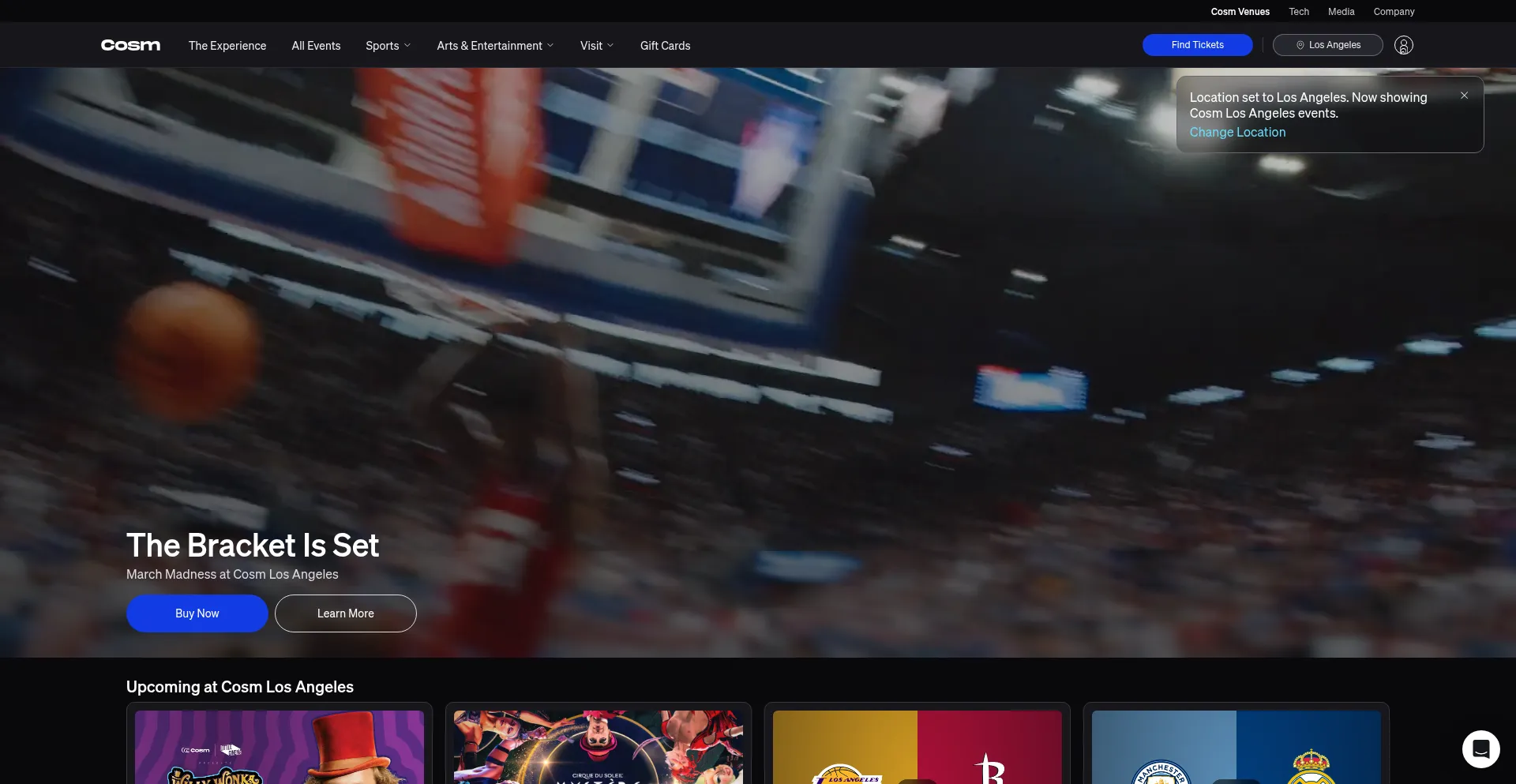The height and width of the screenshot is (784, 1516).
Task: Click Learn More hero button
Action: 345,613
